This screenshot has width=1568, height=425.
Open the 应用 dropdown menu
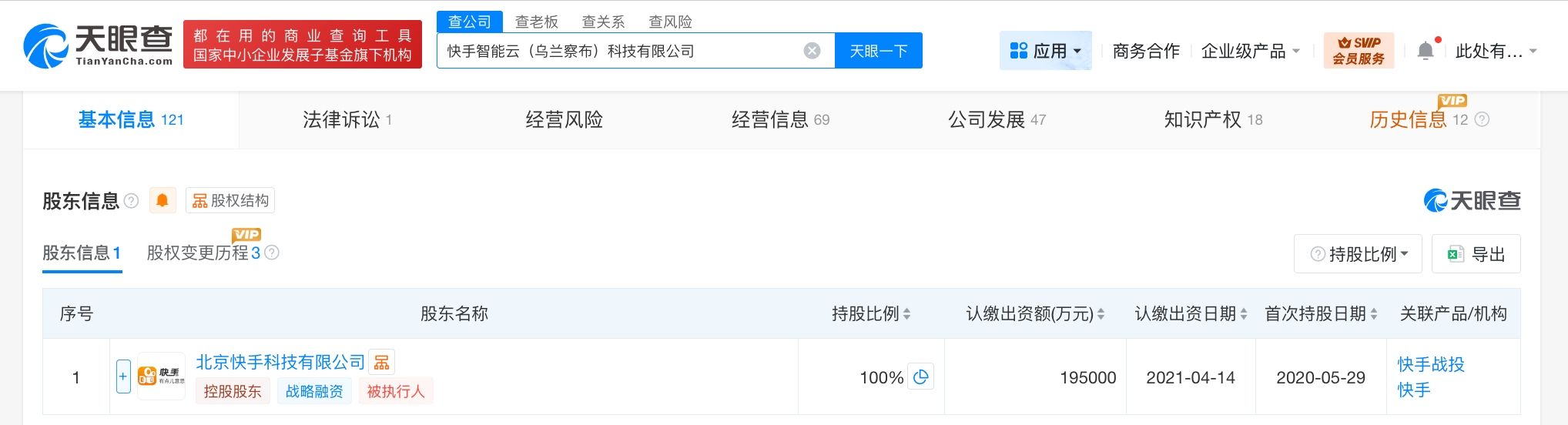point(1045,51)
